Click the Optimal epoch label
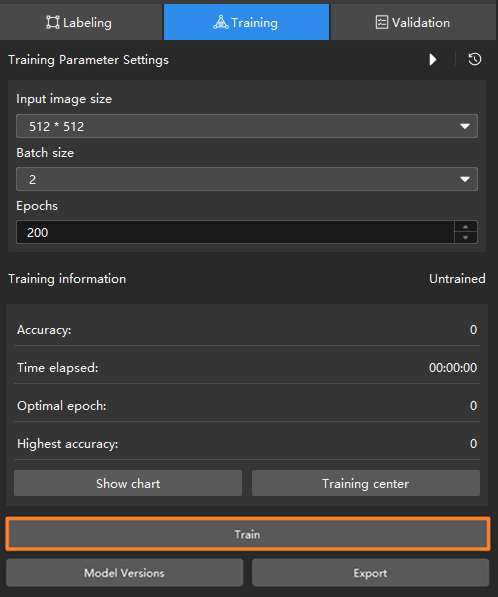Screen dimensions: 498x597 62,406
